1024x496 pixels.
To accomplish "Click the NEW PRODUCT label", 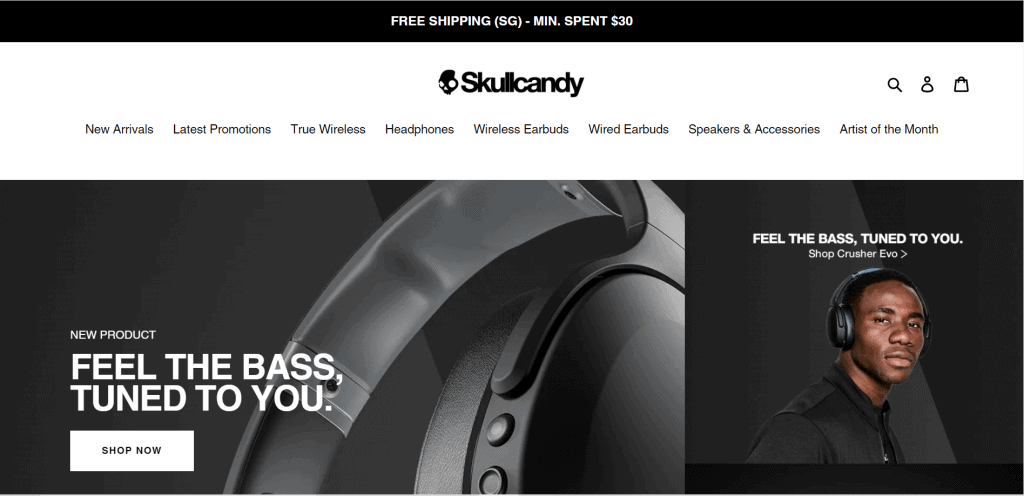I will point(113,335).
